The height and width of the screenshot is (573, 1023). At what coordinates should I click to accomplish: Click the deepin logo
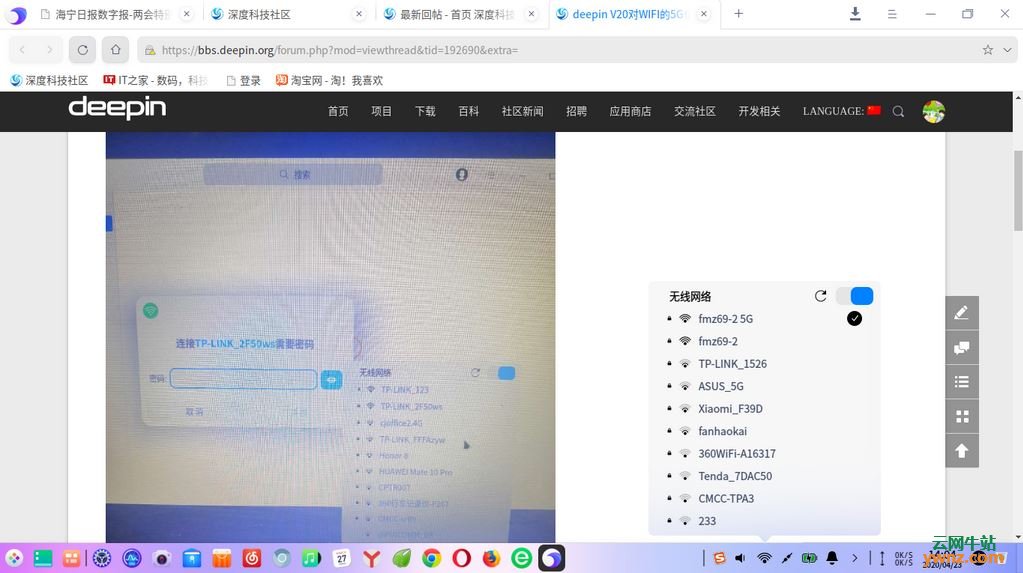pos(117,108)
